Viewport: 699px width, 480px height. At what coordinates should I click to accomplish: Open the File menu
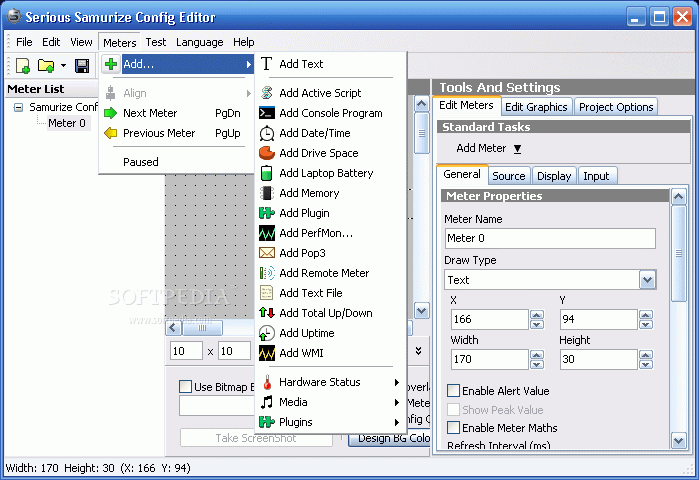click(x=24, y=42)
